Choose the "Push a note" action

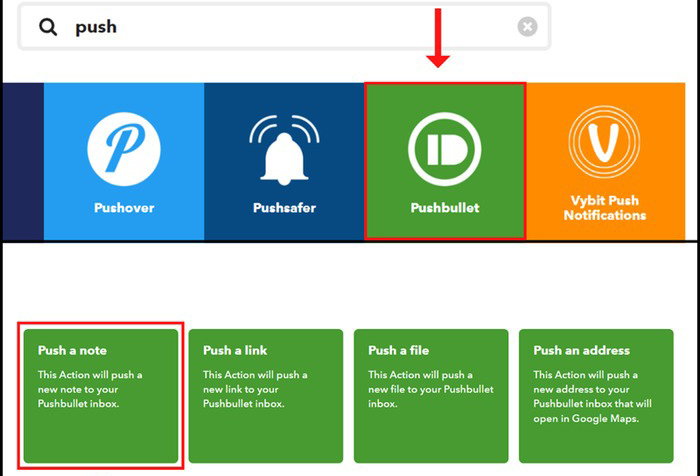coord(101,396)
